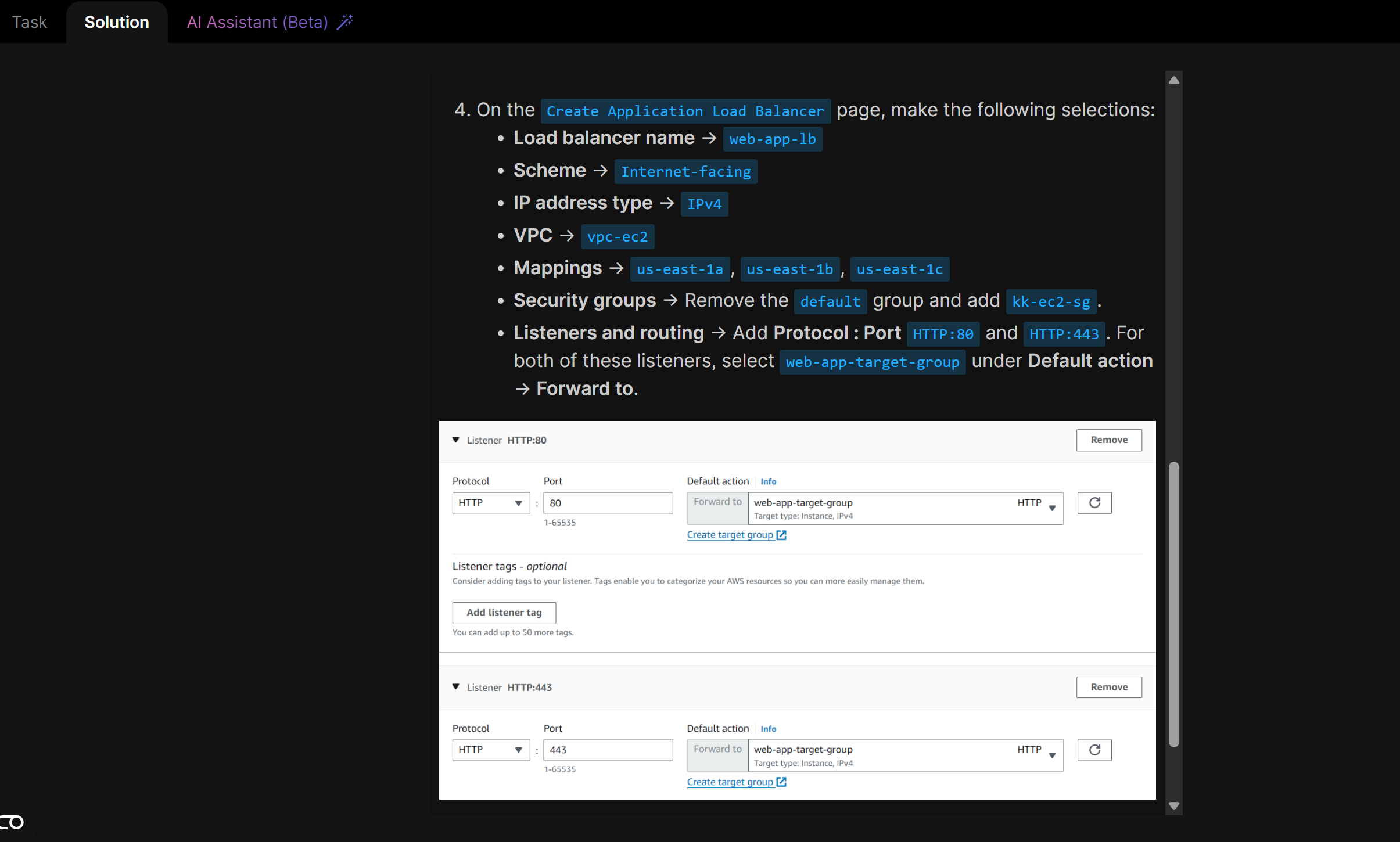
Task: Click the Add listener tag button
Action: click(x=504, y=613)
